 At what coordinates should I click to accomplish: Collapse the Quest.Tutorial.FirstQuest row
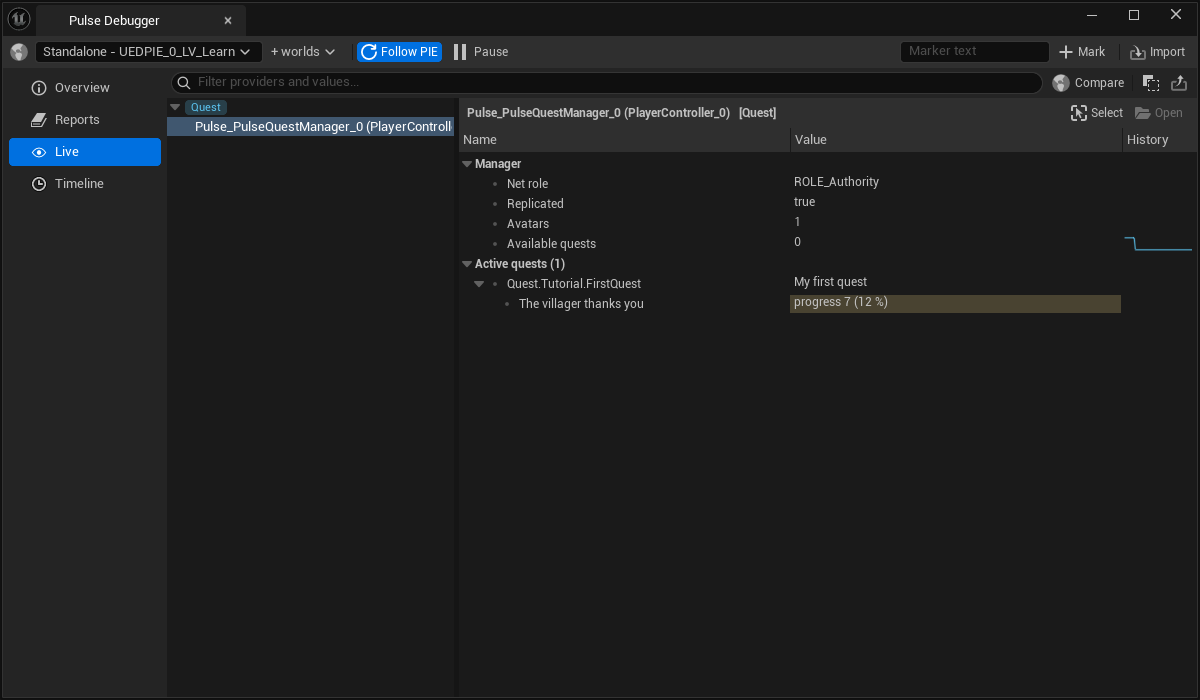[479, 284]
